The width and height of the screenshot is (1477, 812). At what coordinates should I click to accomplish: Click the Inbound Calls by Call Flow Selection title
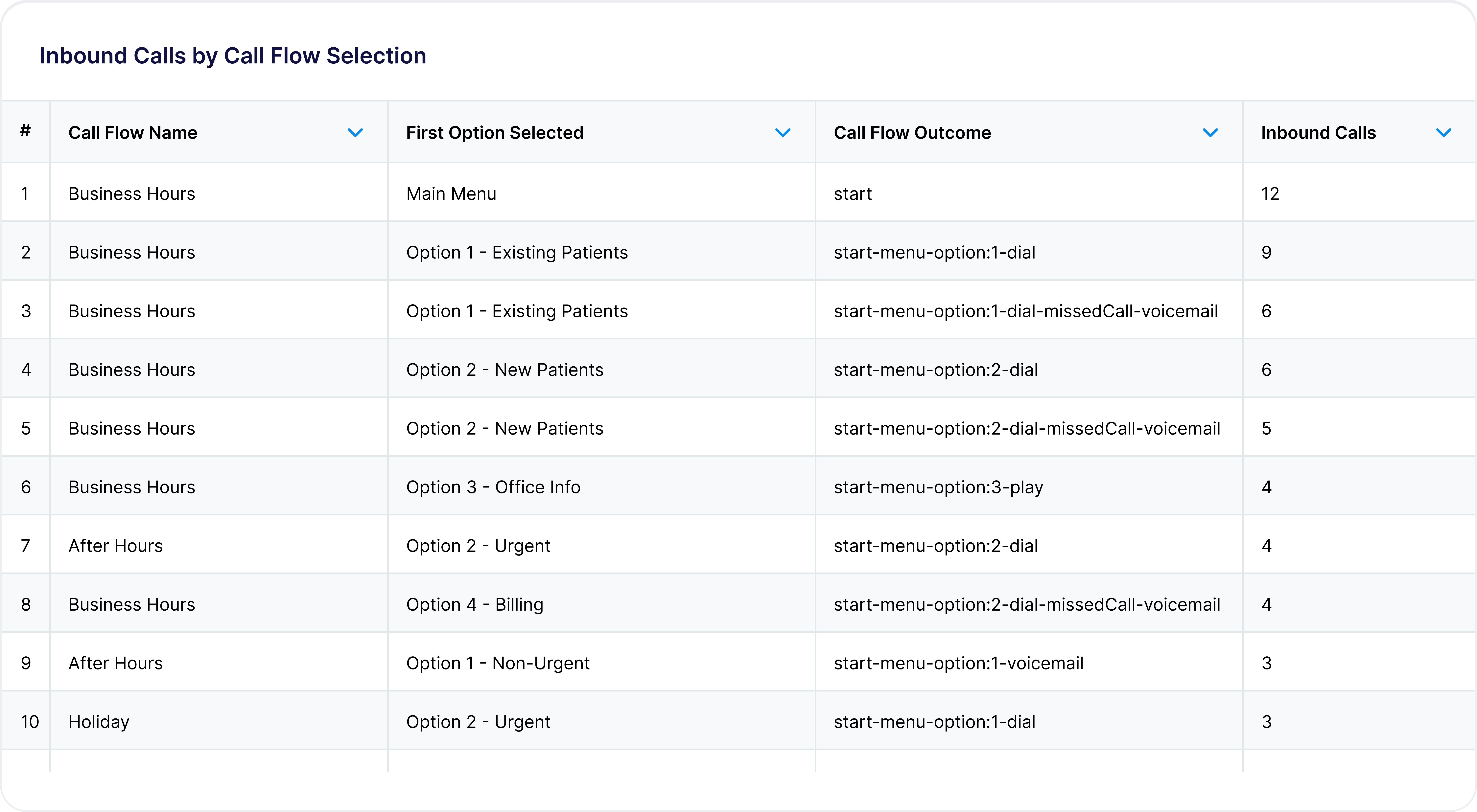[x=233, y=56]
